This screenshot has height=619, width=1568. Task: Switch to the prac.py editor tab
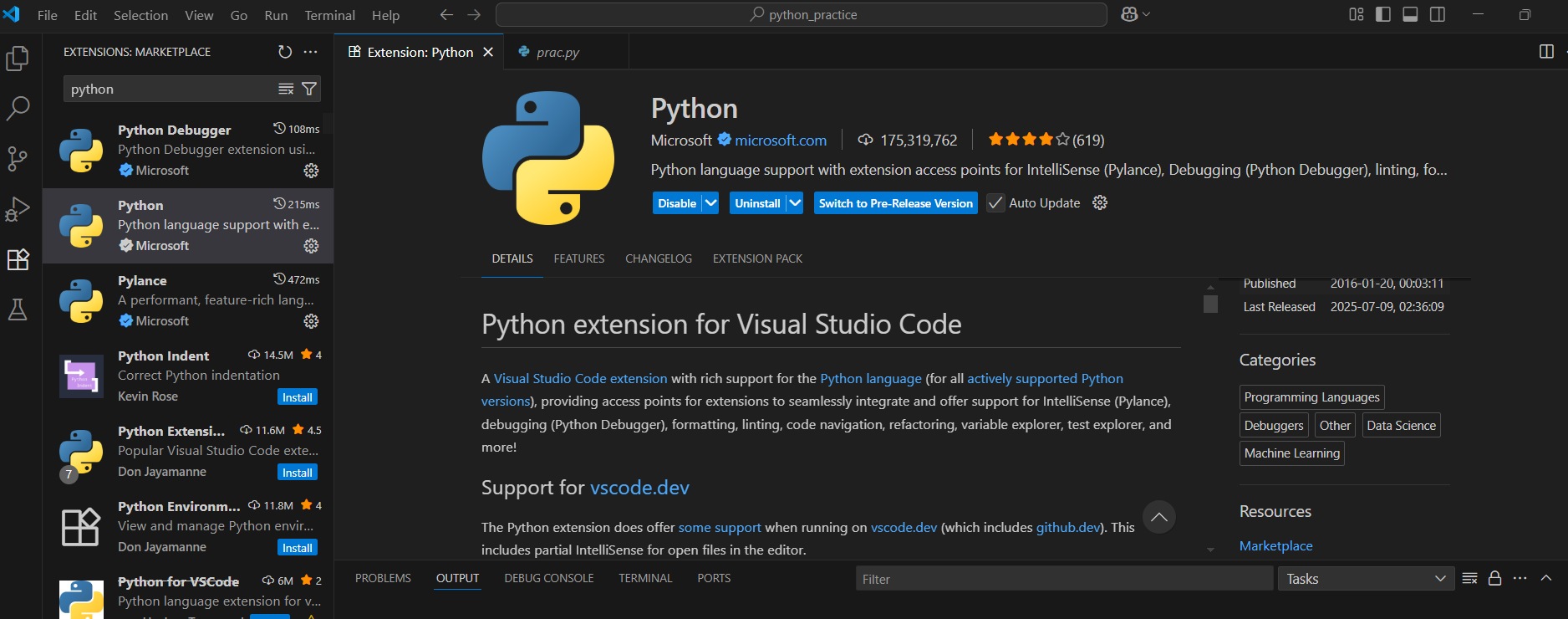click(x=566, y=52)
